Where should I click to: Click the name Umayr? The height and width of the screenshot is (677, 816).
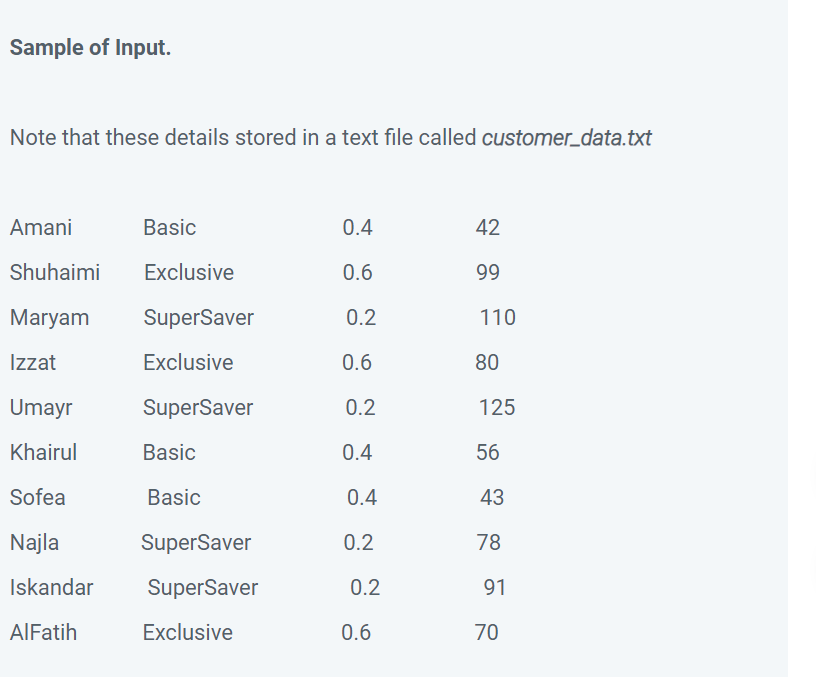pyautogui.click(x=41, y=408)
